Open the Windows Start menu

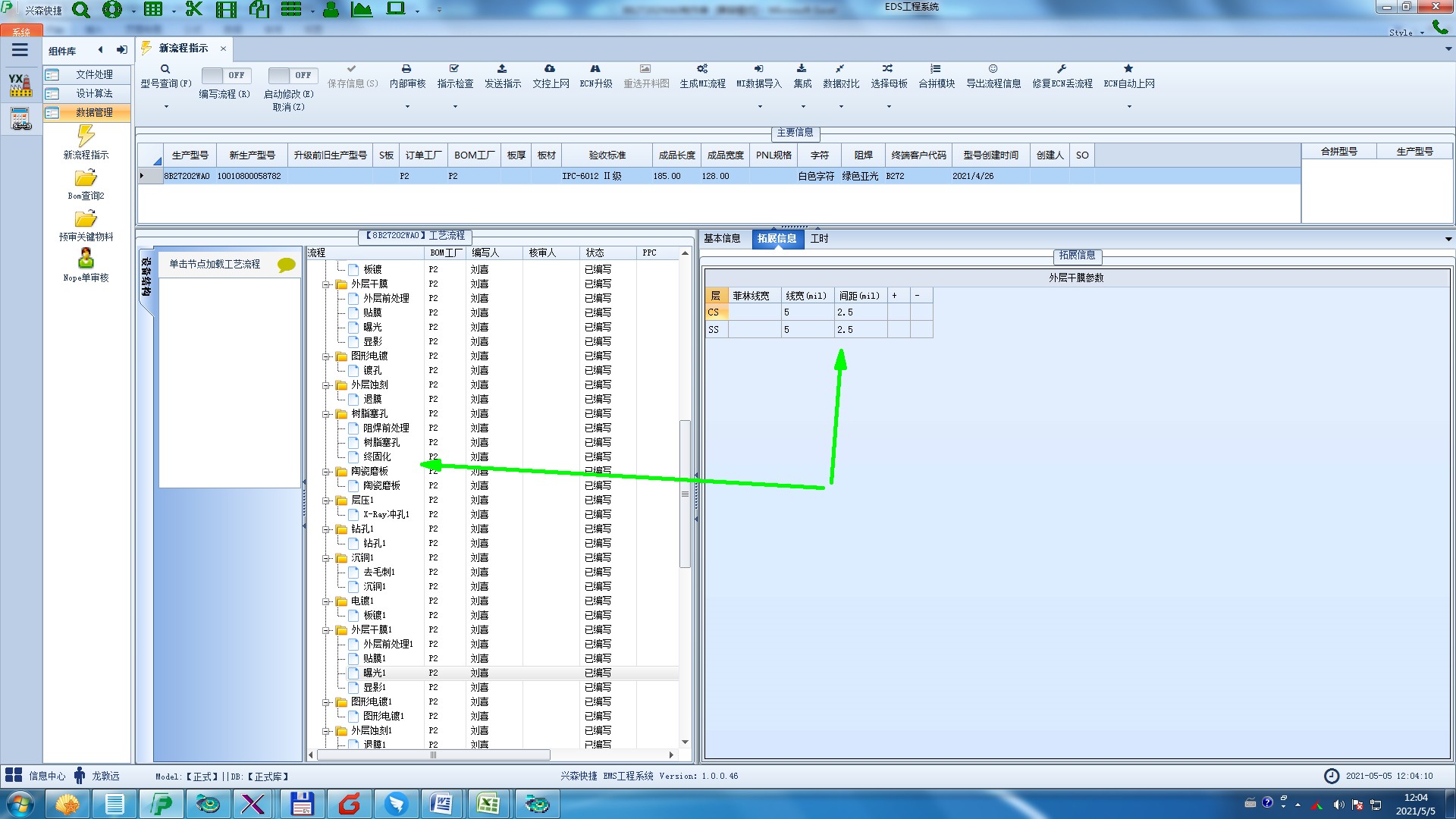tap(20, 803)
